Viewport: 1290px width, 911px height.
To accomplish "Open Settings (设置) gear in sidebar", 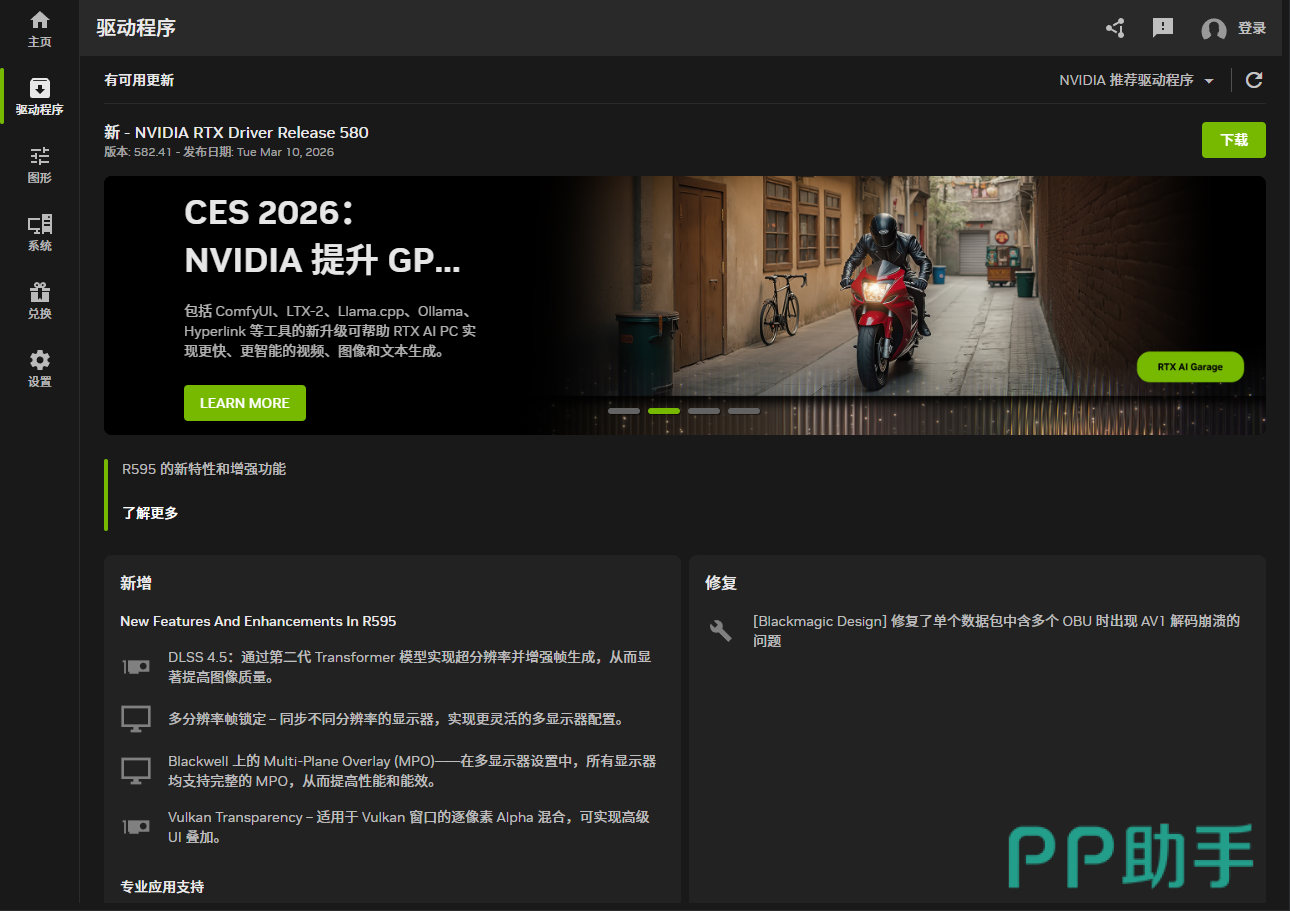I will coord(40,368).
